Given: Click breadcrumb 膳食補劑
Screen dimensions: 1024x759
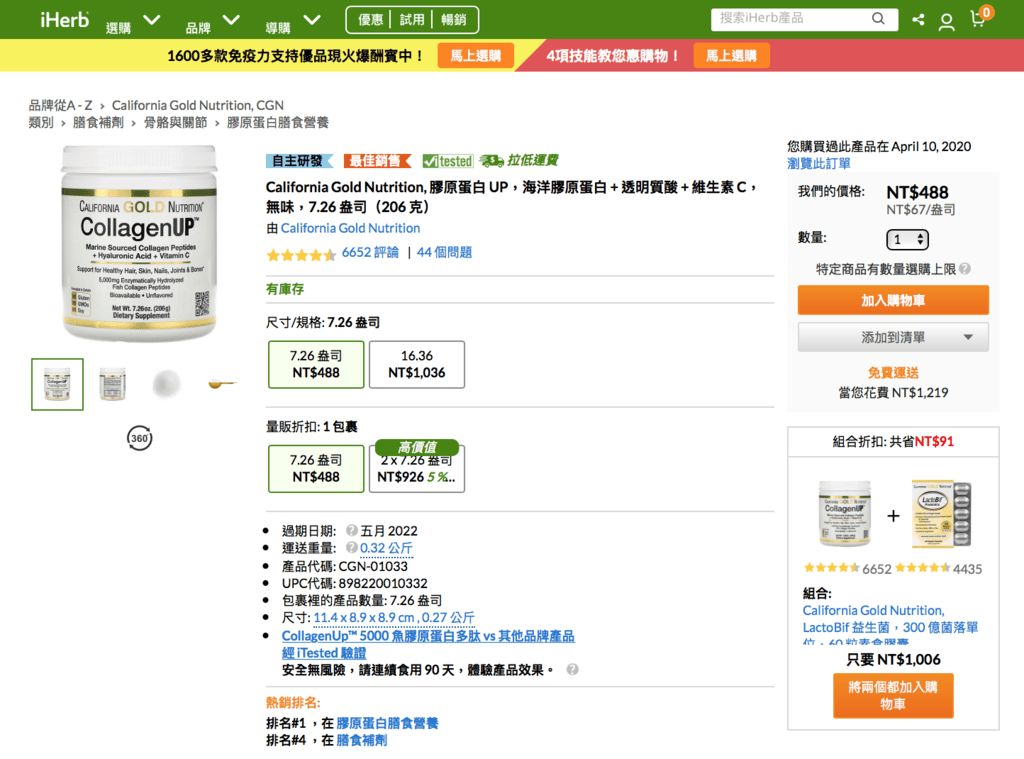Looking at the screenshot, I should 98,122.
